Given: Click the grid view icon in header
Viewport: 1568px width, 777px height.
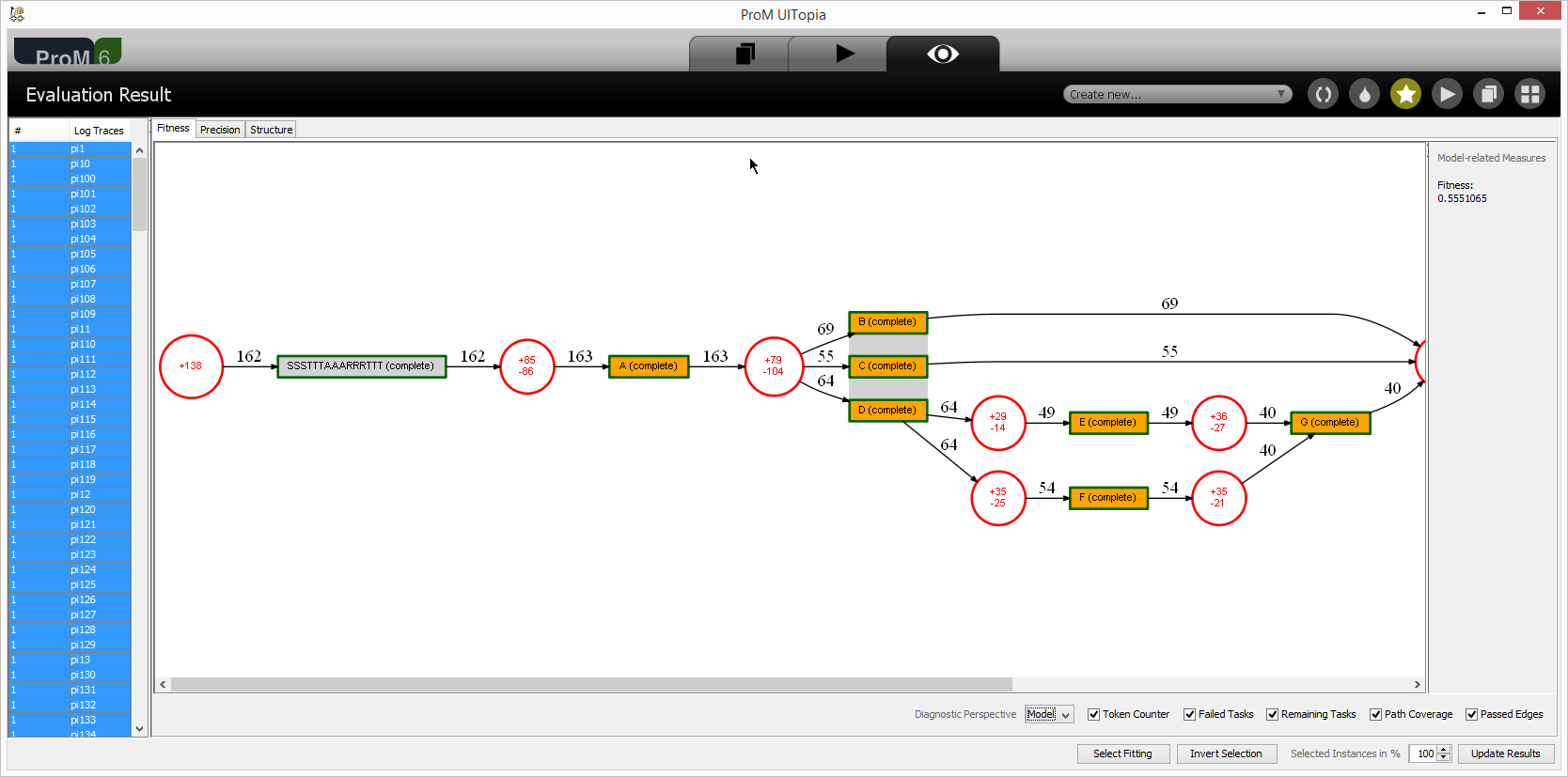Looking at the screenshot, I should [1529, 94].
